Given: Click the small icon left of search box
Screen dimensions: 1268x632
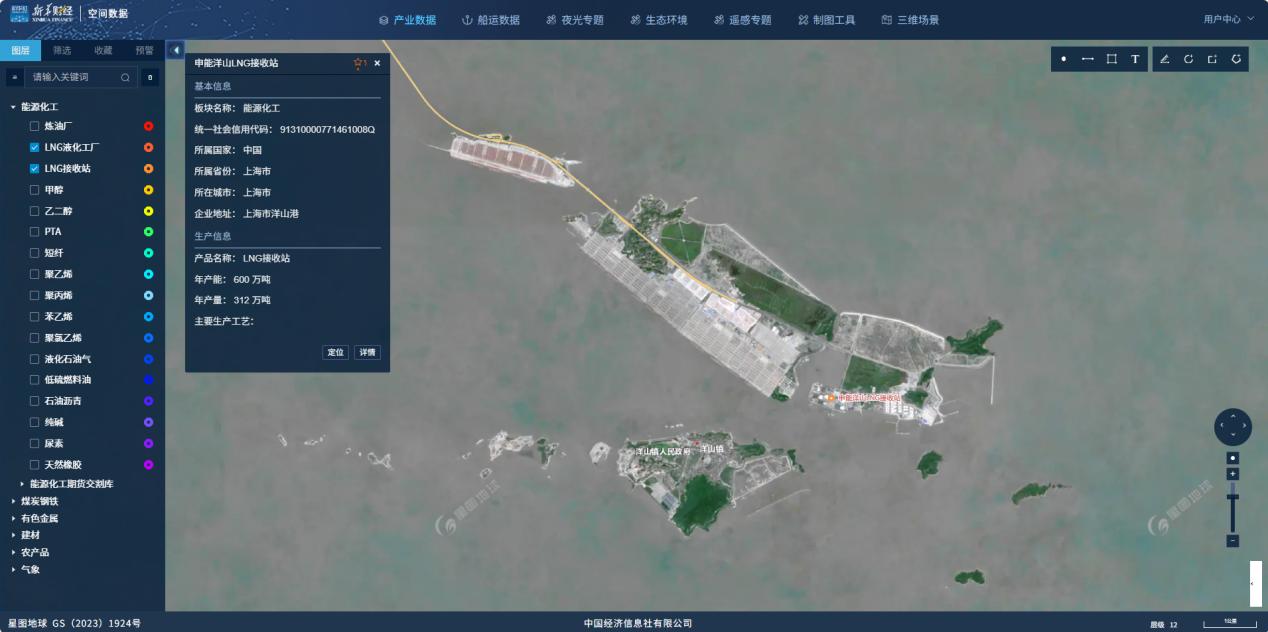Looking at the screenshot, I should 15,77.
